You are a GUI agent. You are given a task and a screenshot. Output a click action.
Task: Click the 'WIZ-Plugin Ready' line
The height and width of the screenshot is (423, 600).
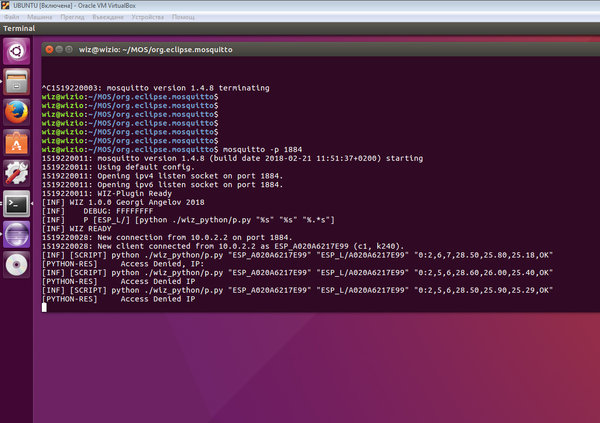tap(107, 193)
